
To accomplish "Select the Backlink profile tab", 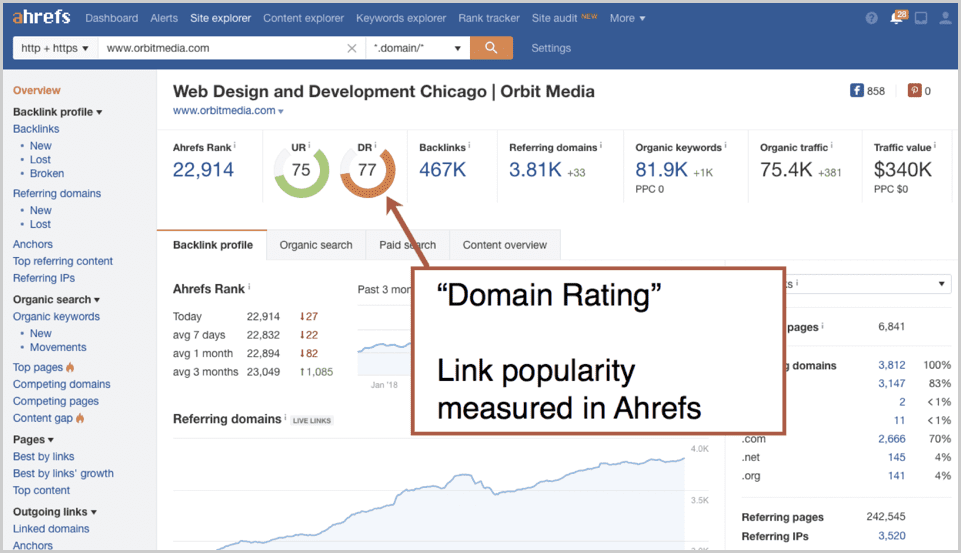I will click(213, 245).
